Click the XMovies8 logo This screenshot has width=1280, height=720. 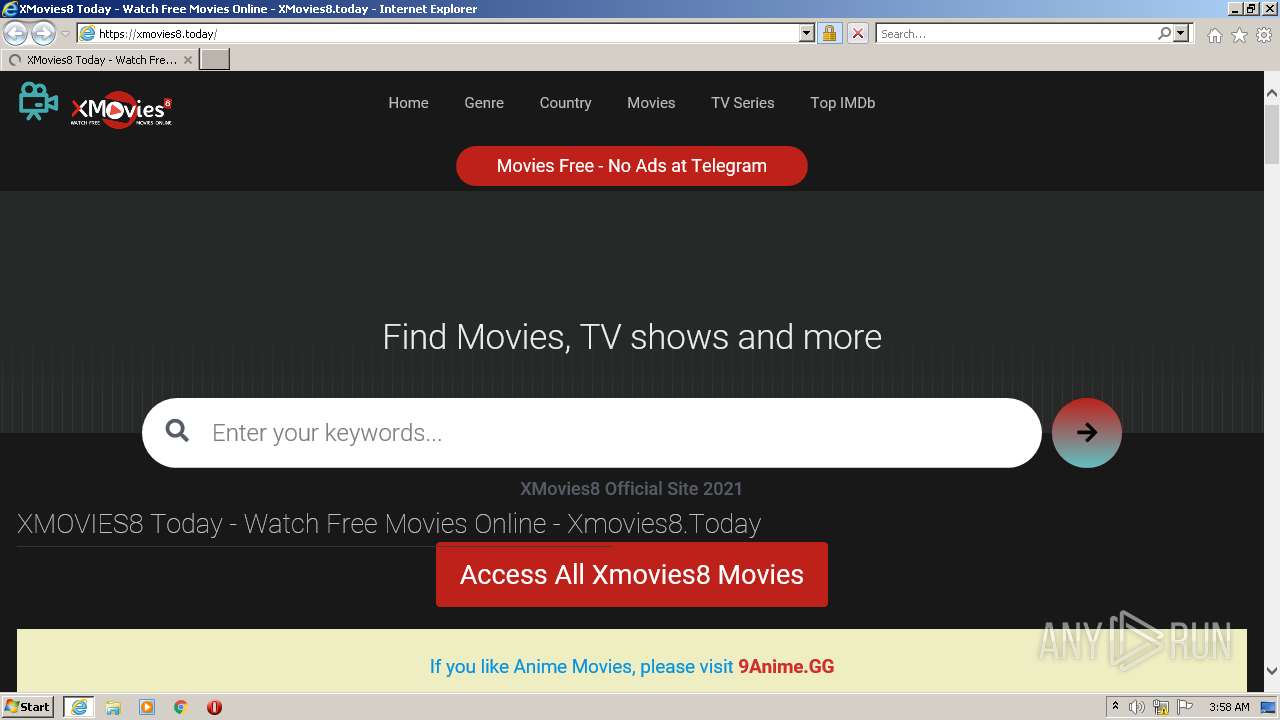point(96,106)
